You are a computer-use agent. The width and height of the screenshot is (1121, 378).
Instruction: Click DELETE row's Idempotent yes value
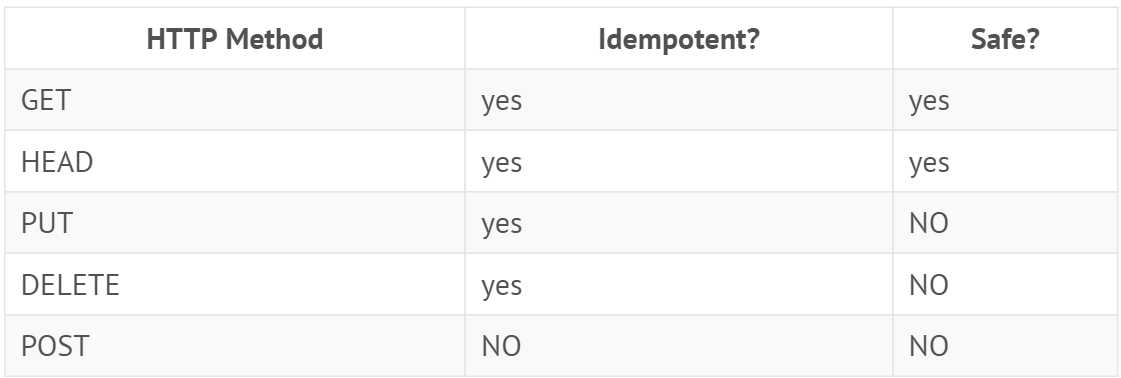[501, 287]
